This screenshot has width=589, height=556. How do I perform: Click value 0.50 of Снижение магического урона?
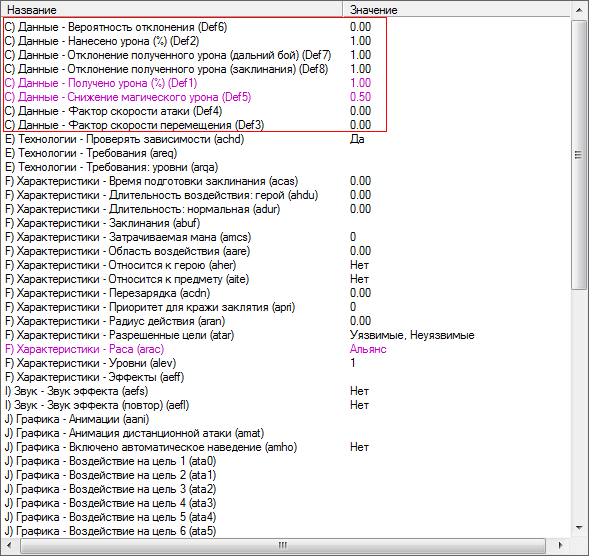point(360,97)
